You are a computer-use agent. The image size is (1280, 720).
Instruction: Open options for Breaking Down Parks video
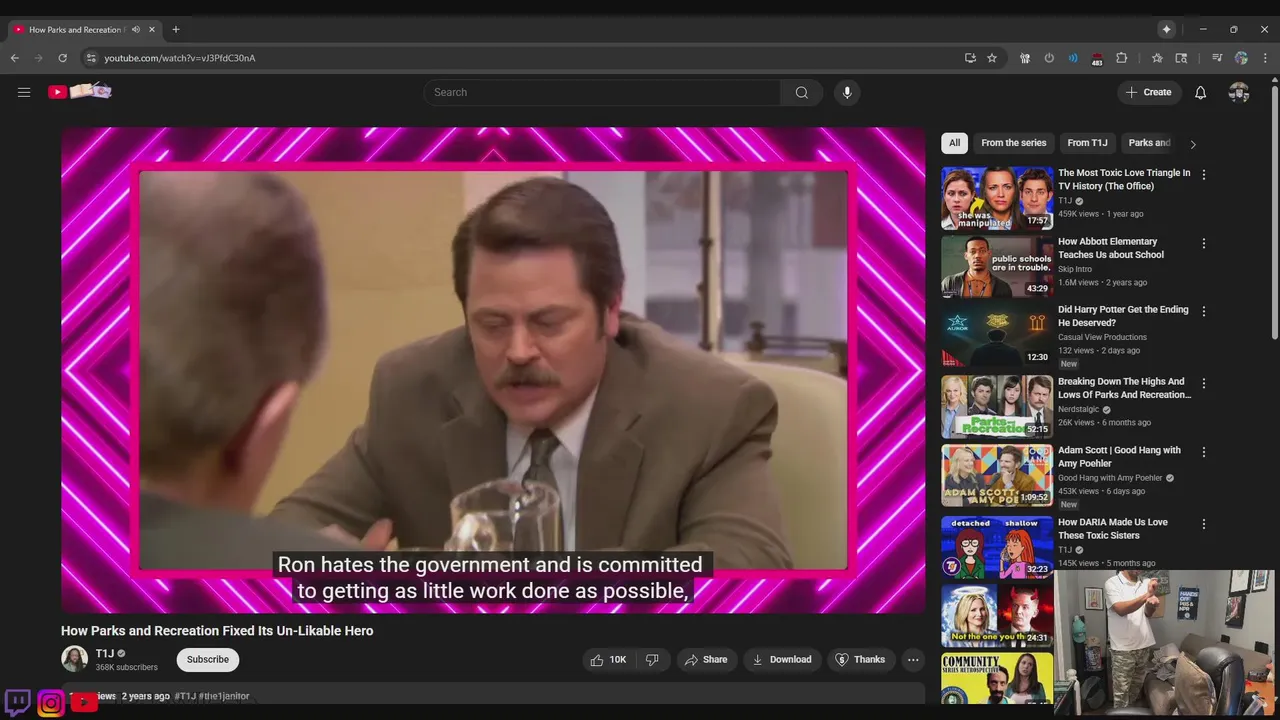coord(1204,383)
